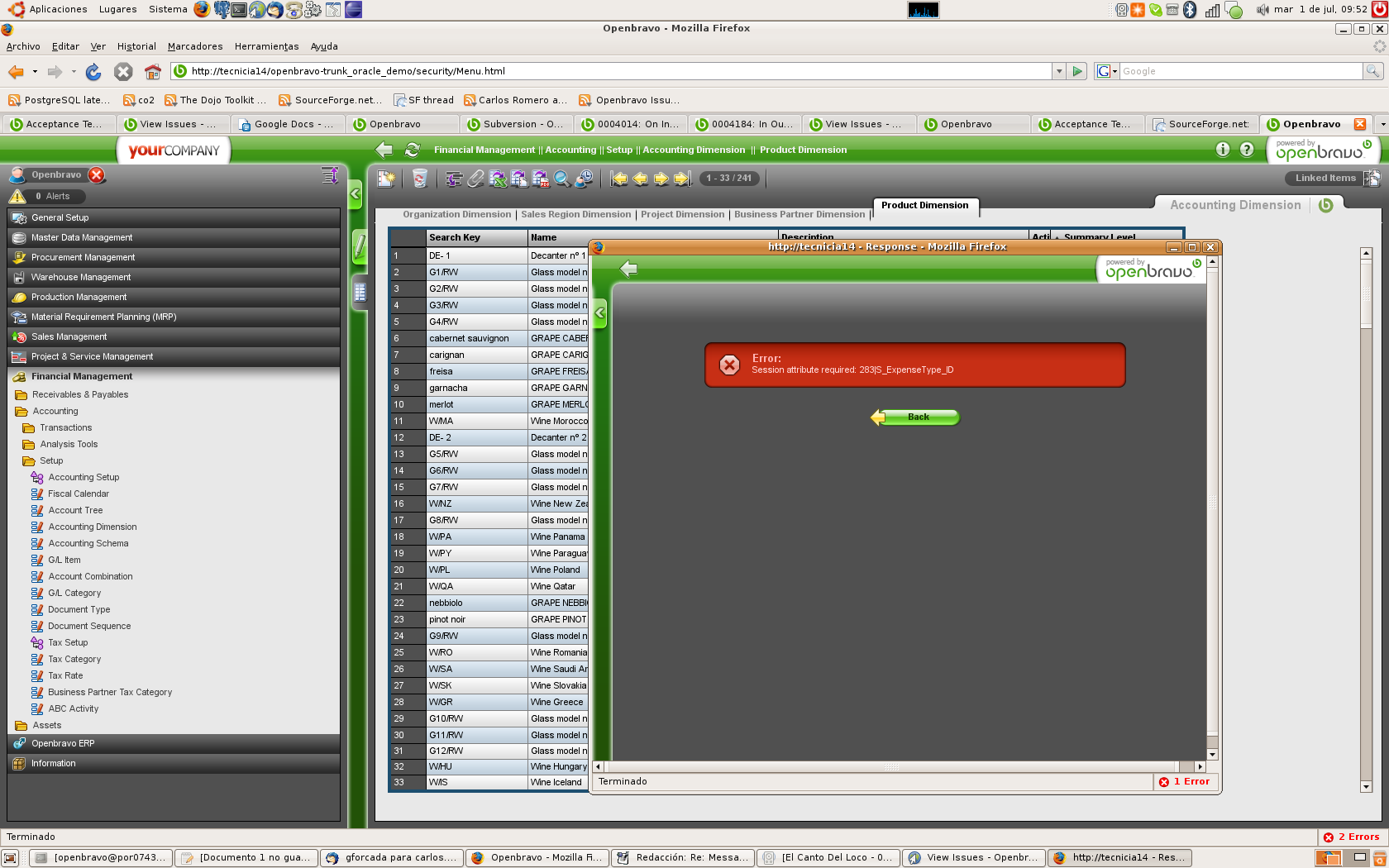Viewport: 1389px width, 868px height.
Task: Switch to the Business Partner Dimension tab
Action: pyautogui.click(x=800, y=214)
